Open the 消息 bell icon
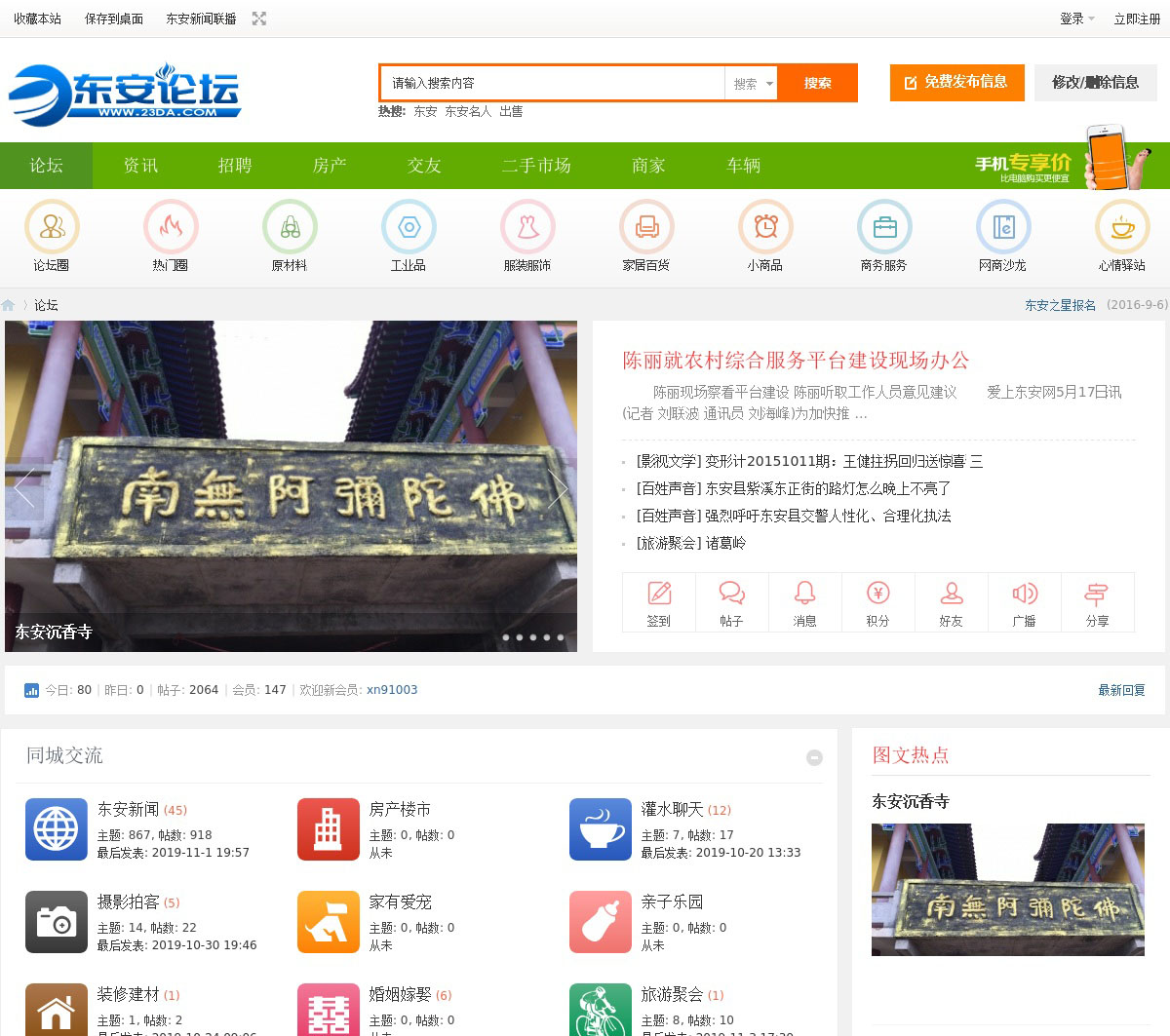 coord(804,594)
